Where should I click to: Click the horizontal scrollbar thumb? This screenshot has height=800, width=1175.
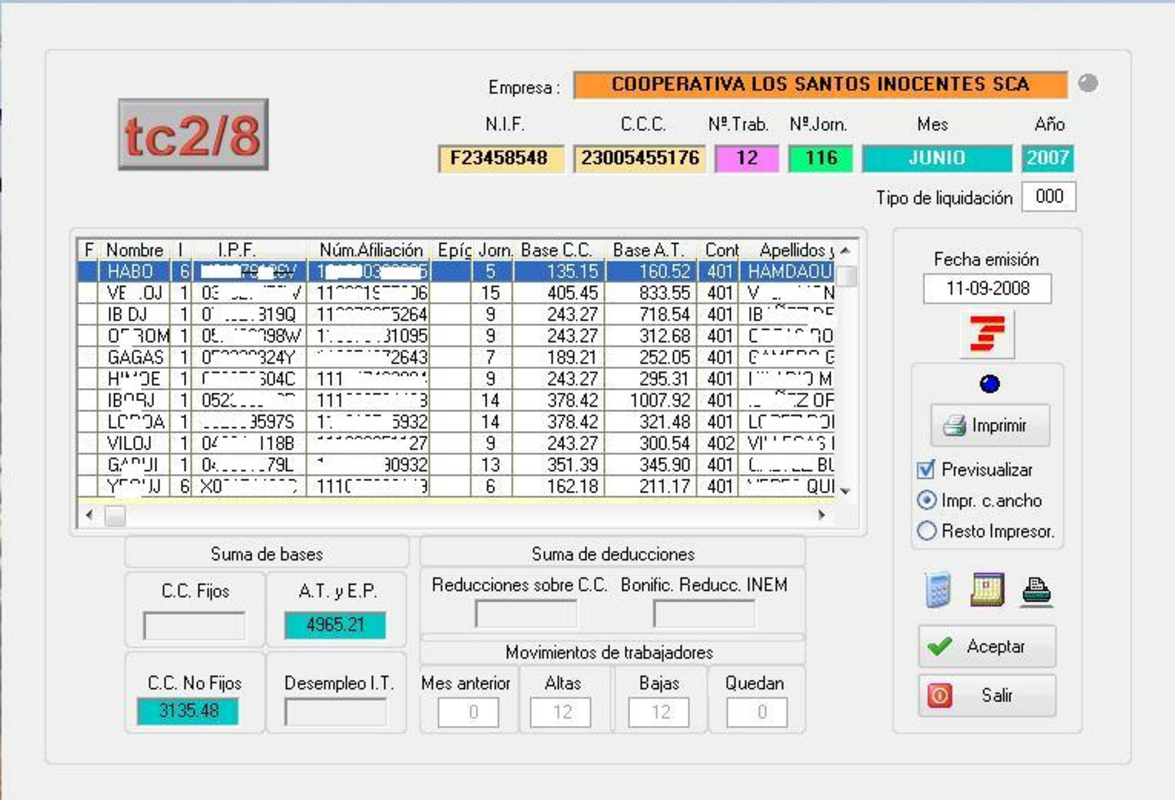coord(115,515)
